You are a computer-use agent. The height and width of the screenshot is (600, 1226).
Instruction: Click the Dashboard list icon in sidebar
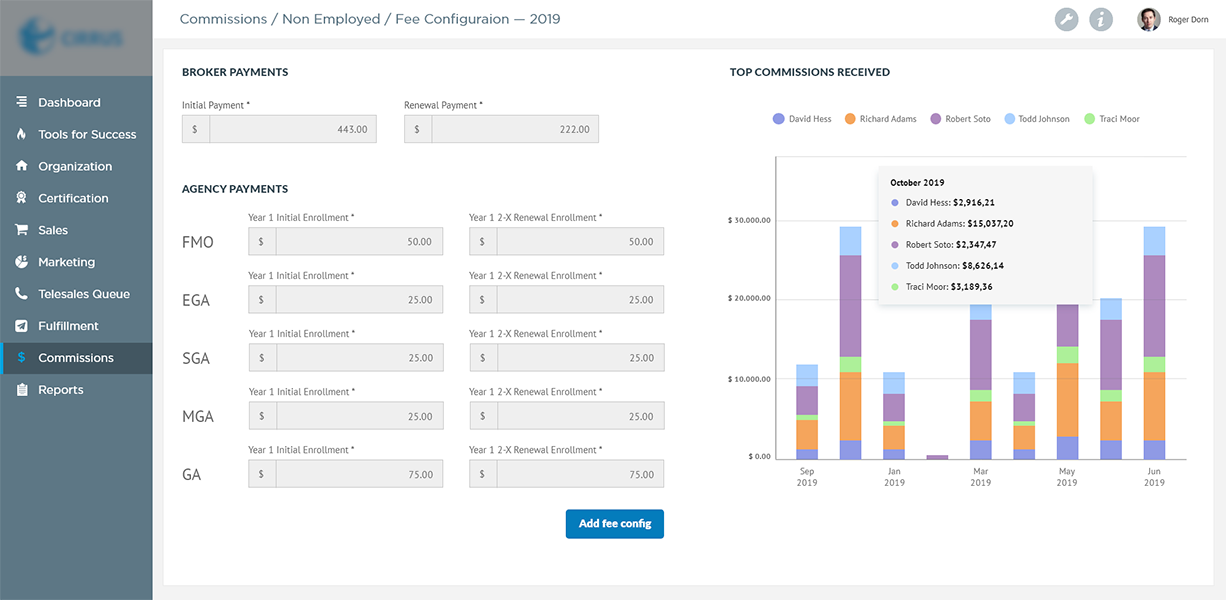coord(21,102)
